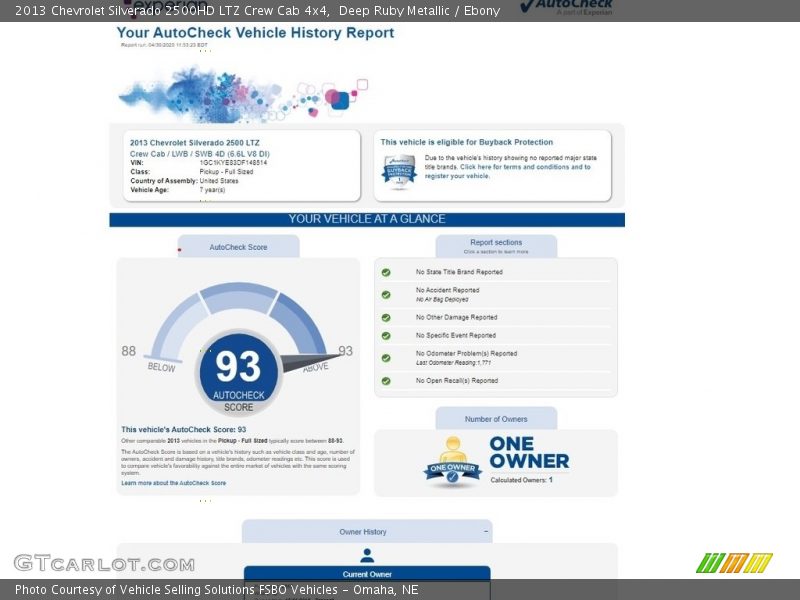
Task: Click 'This vehicle's AutoCheck Score: 93' line
Action: pos(184,430)
